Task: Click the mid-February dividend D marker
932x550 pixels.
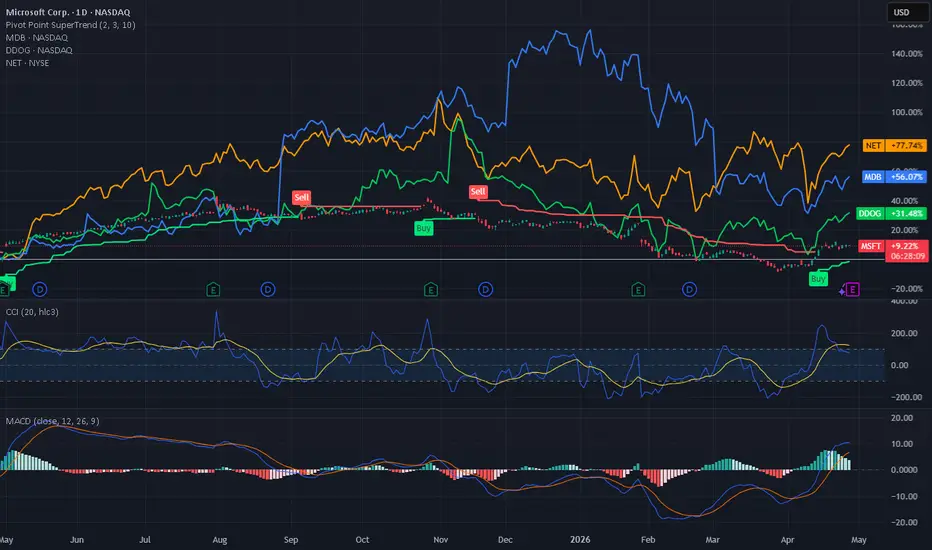Action: click(x=689, y=290)
